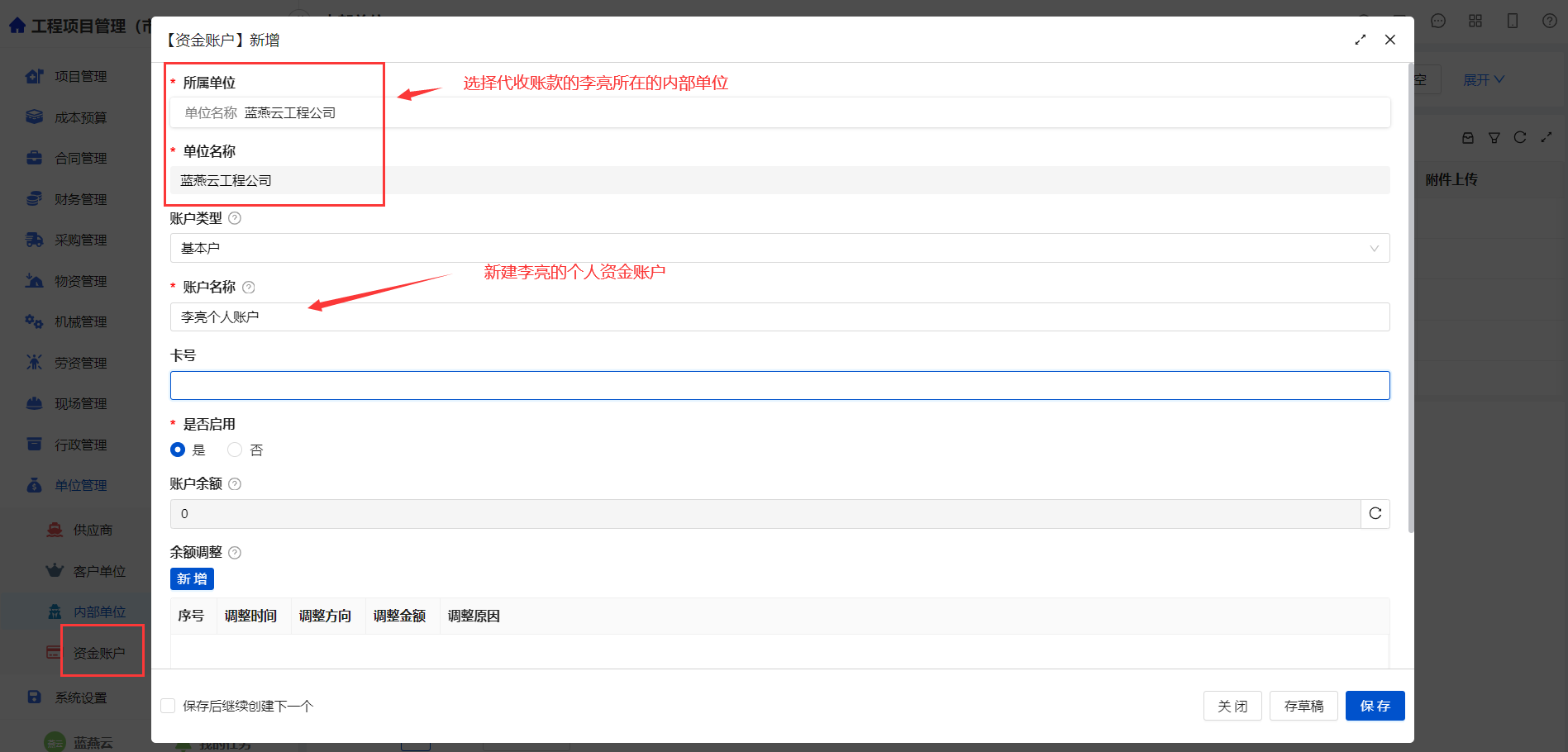
Task: Click the 内部单位 icon
Action: (x=55, y=612)
